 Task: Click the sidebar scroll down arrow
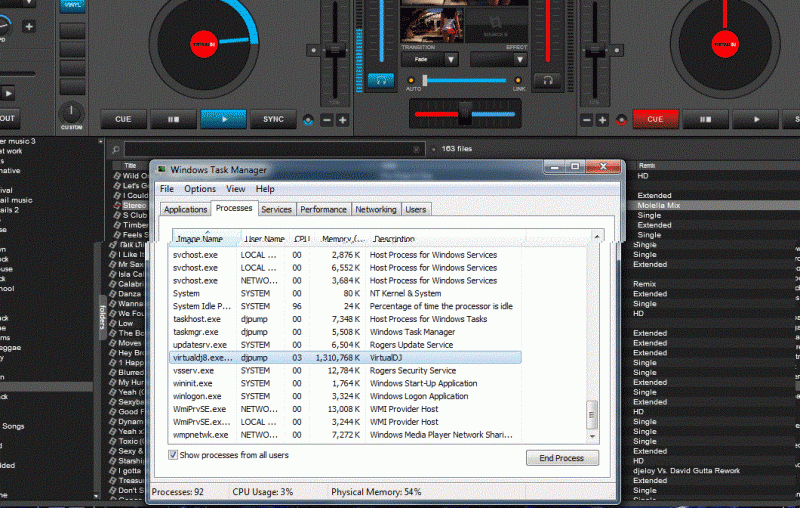[x=96, y=496]
